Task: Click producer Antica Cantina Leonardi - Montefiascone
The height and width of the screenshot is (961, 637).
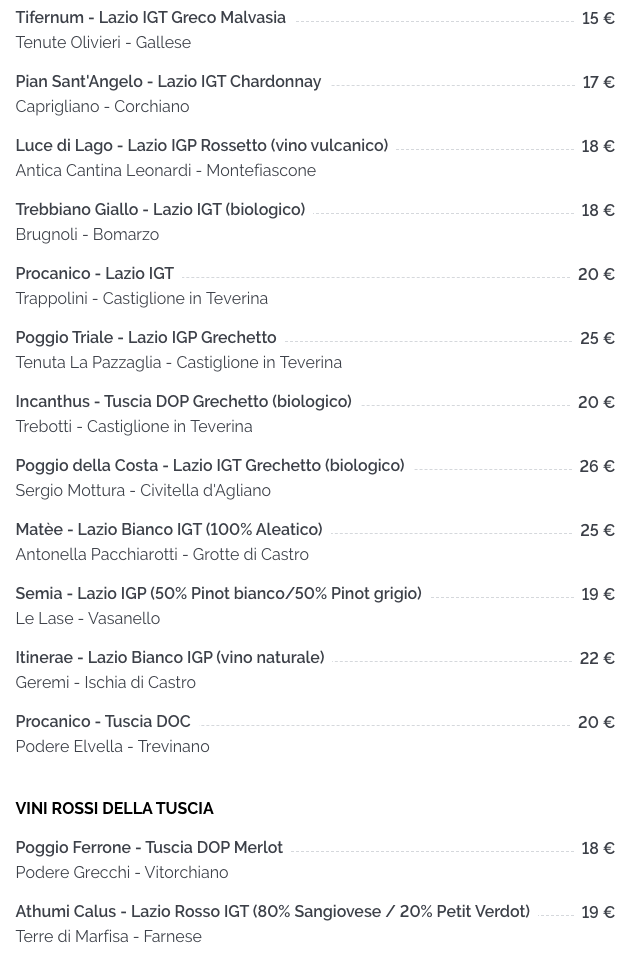Action: (166, 170)
